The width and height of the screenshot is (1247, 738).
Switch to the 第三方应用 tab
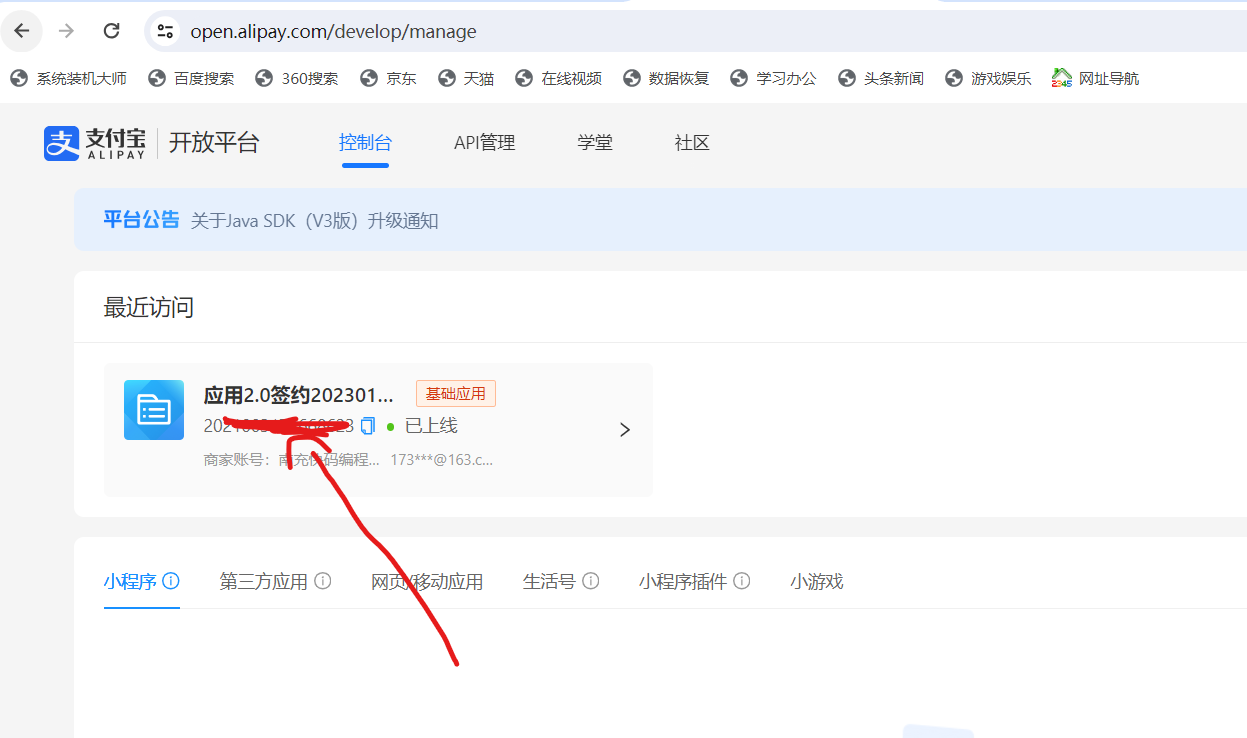point(264,581)
